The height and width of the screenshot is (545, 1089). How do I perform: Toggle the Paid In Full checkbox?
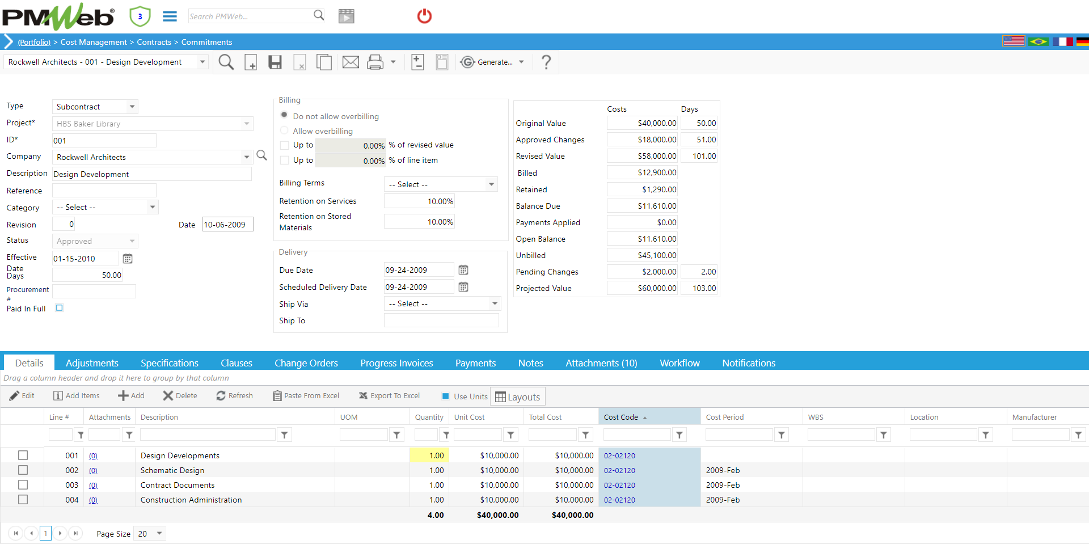[60, 308]
